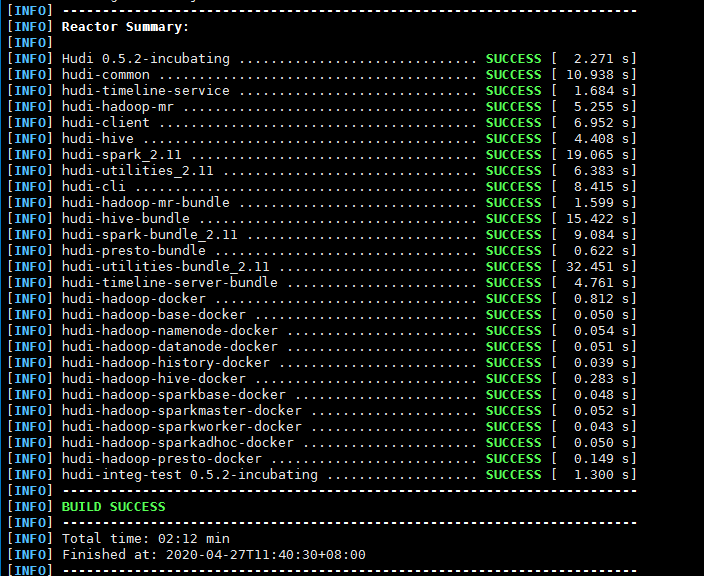Click the 'hudi-hadoop-namenode-docker' module name
This screenshot has width=704, height=576.
coord(170,331)
